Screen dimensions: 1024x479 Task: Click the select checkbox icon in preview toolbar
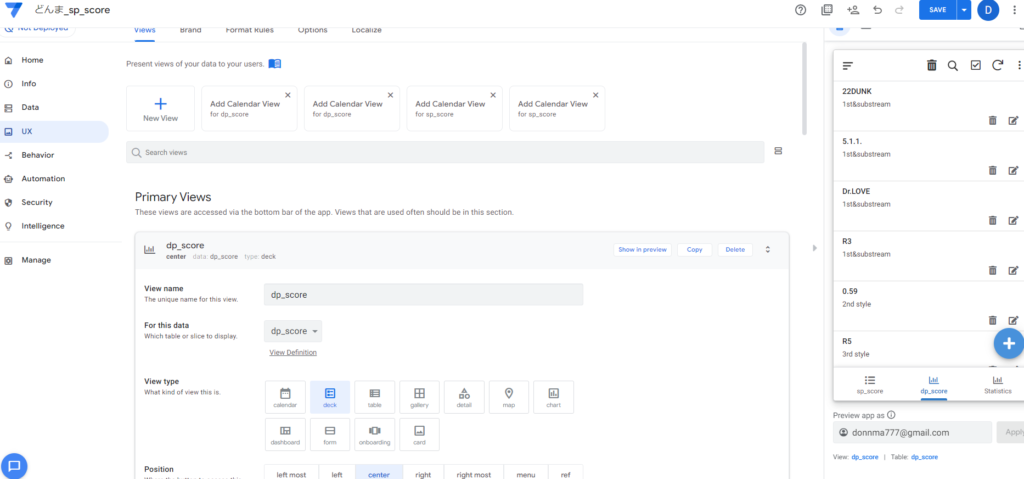976,65
